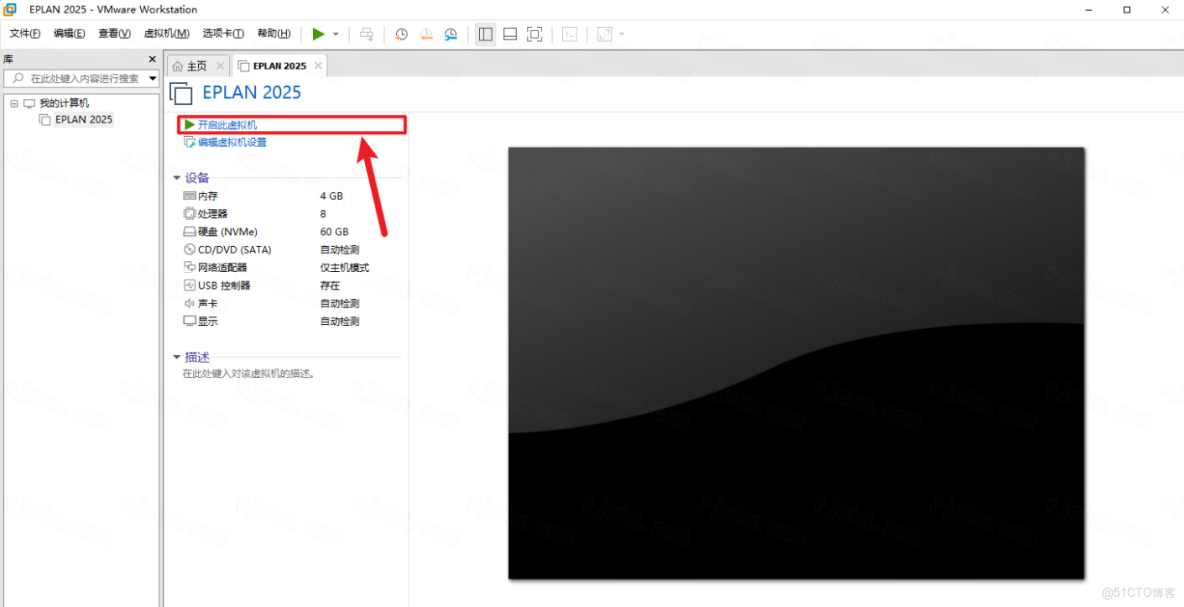Toggle the Library panel visibility icon

(486, 33)
